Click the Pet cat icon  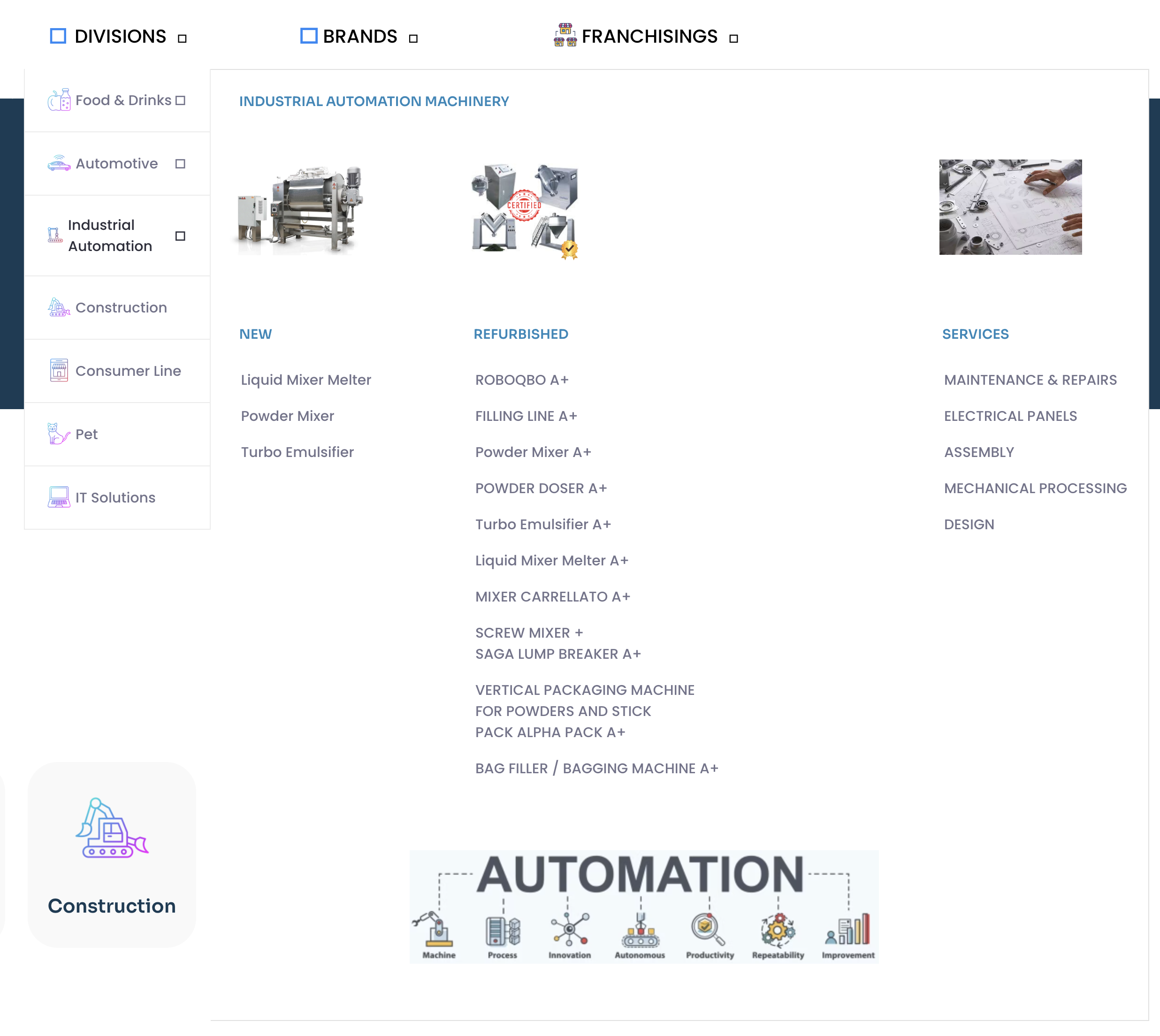[x=59, y=434]
